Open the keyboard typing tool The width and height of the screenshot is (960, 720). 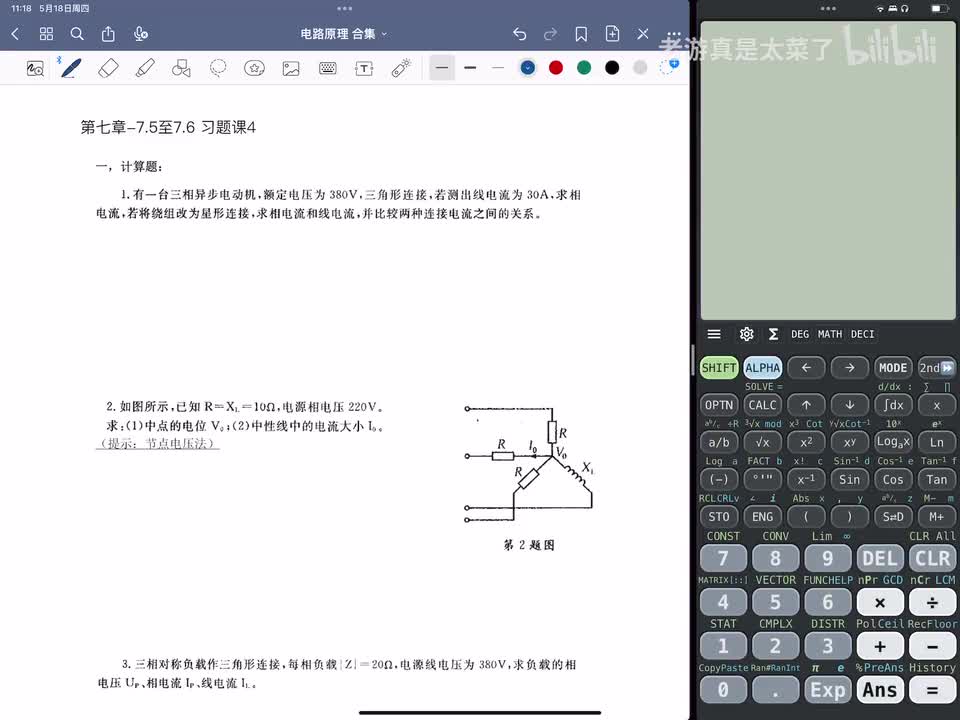coord(328,68)
